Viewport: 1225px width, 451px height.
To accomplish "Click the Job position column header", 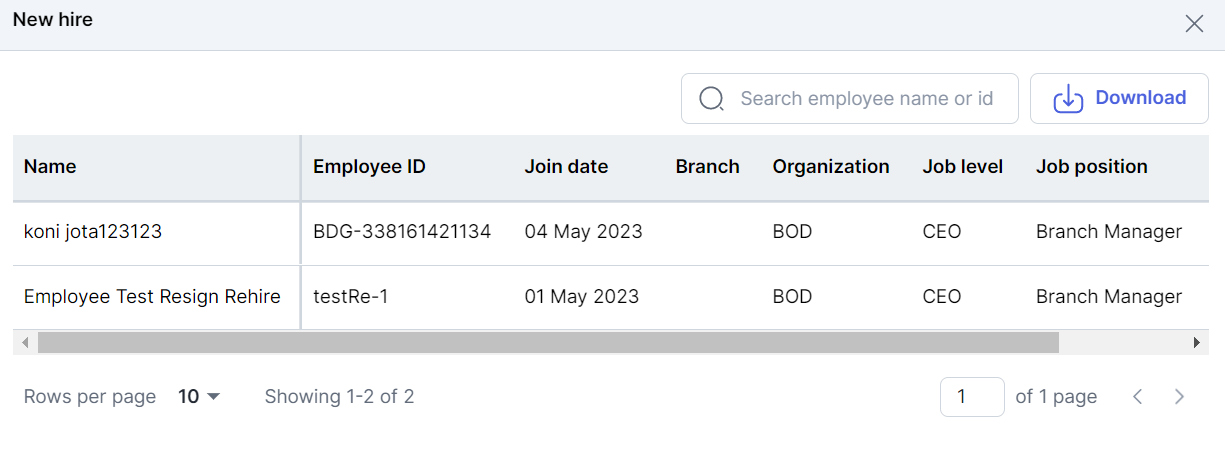I will (1091, 167).
